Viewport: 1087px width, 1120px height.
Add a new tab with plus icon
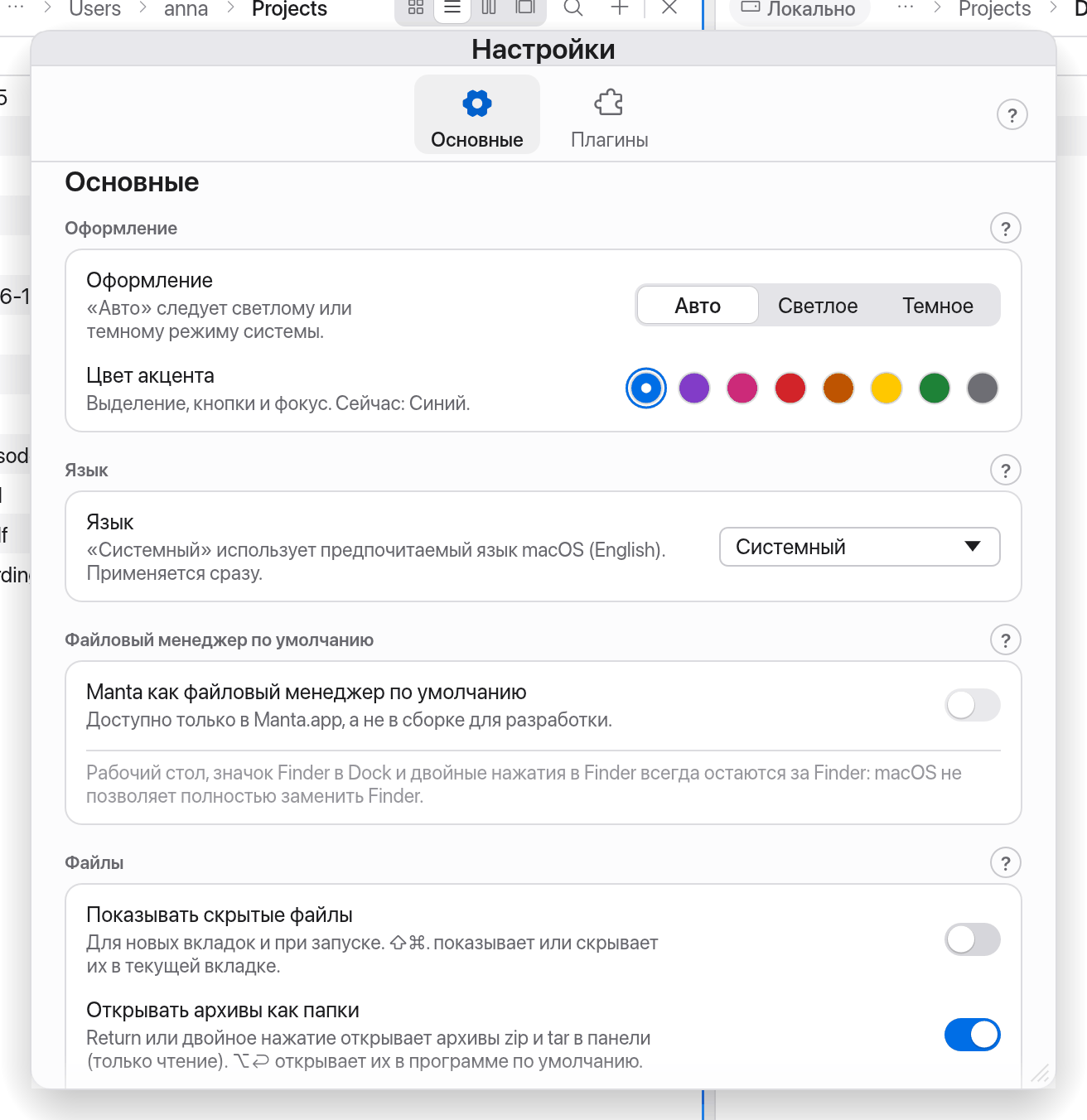(x=620, y=8)
